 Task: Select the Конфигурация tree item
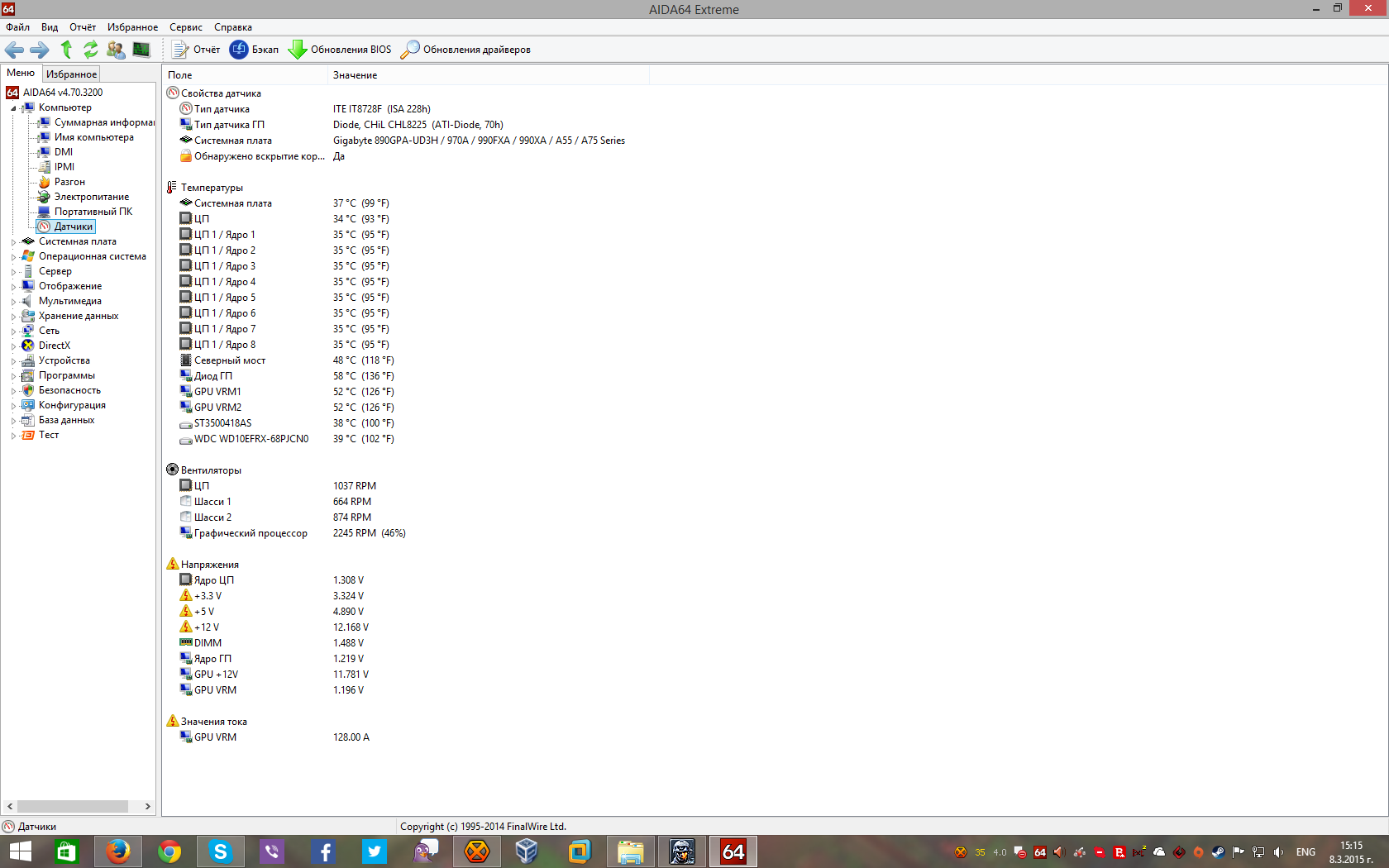click(x=72, y=405)
